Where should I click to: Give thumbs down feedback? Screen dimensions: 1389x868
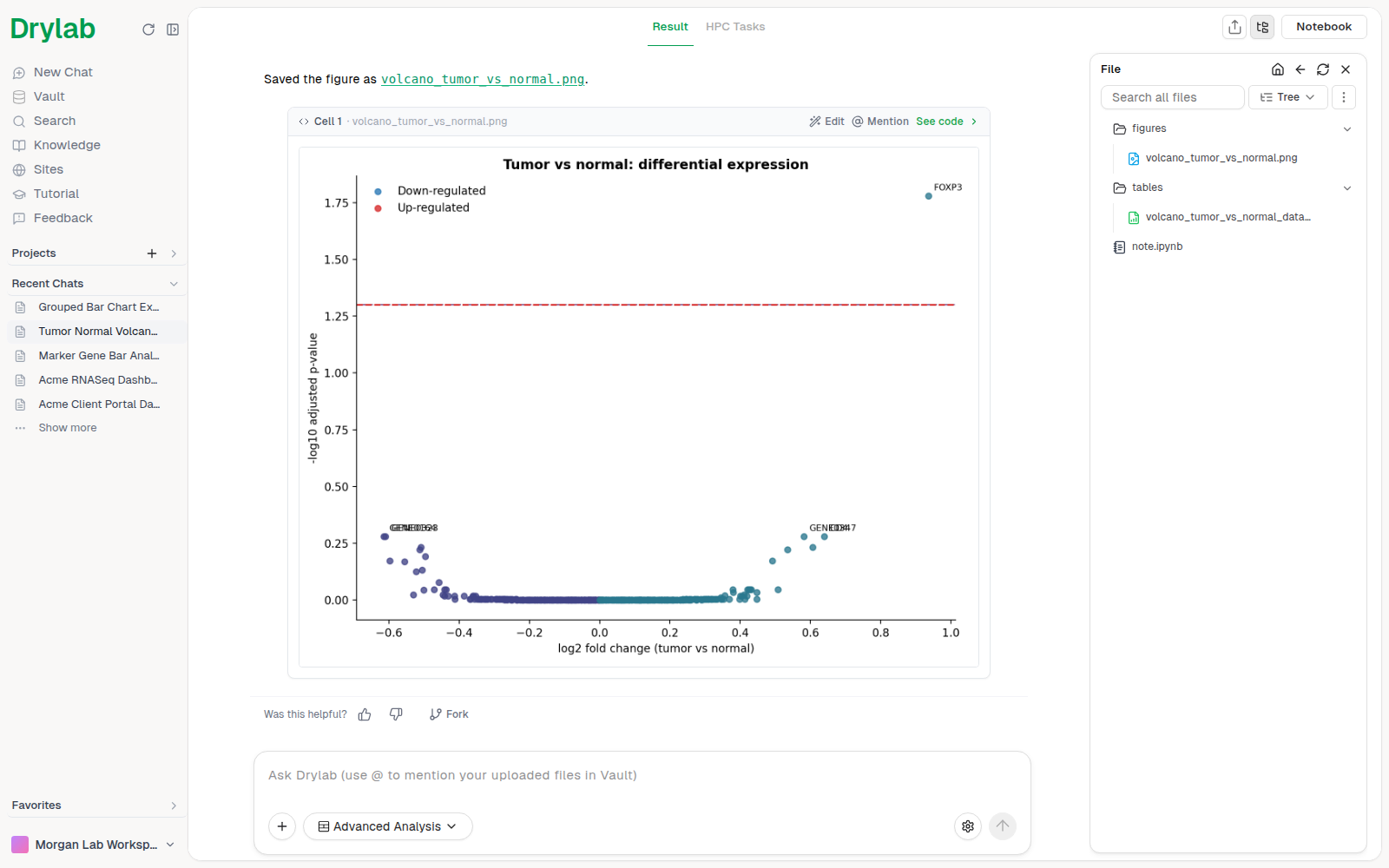[x=396, y=714]
